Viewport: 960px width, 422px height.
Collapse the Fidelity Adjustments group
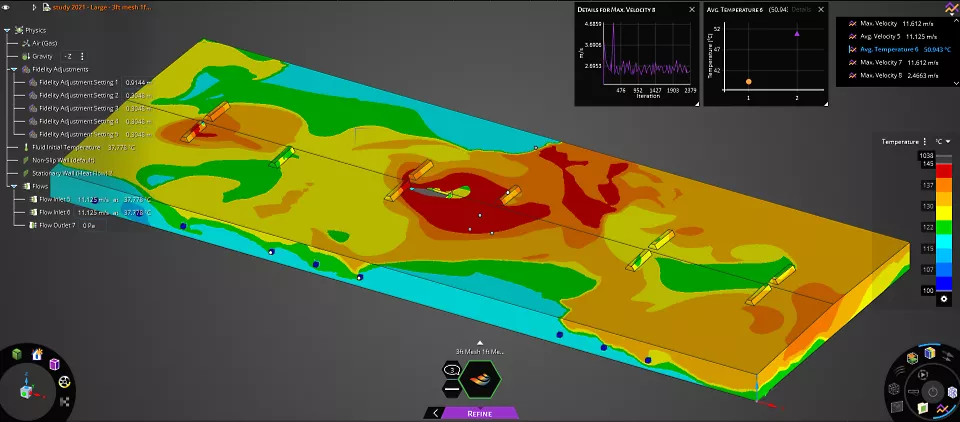[13, 69]
